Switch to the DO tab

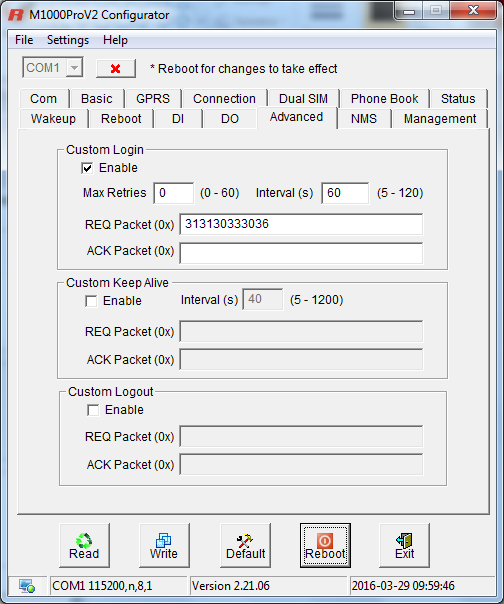230,119
